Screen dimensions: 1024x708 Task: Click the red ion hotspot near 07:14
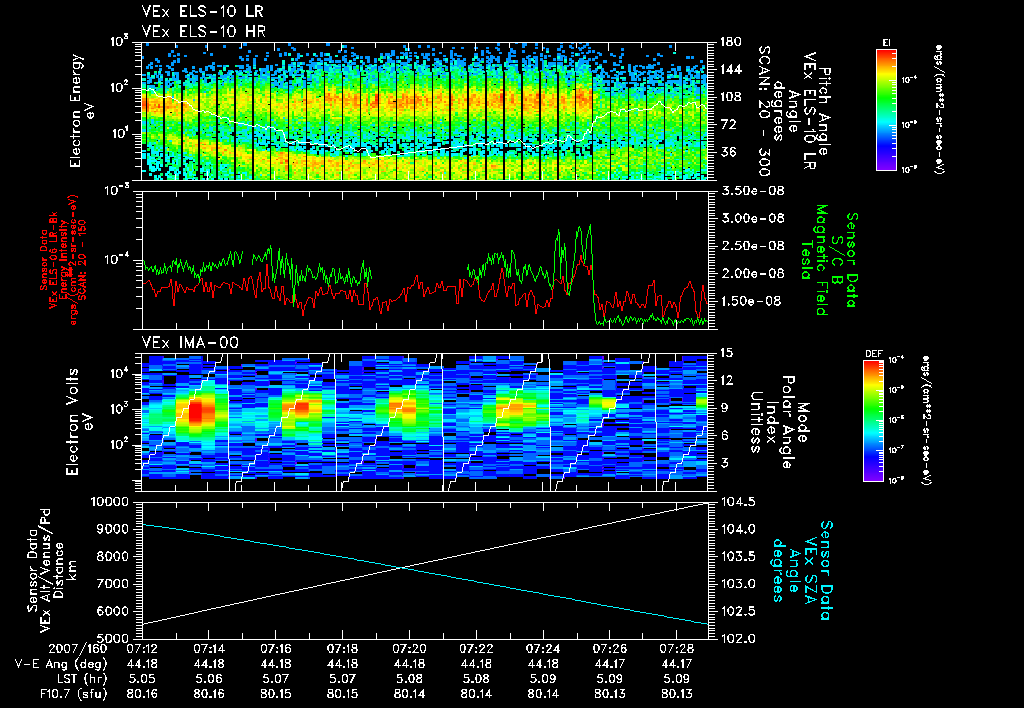196,414
